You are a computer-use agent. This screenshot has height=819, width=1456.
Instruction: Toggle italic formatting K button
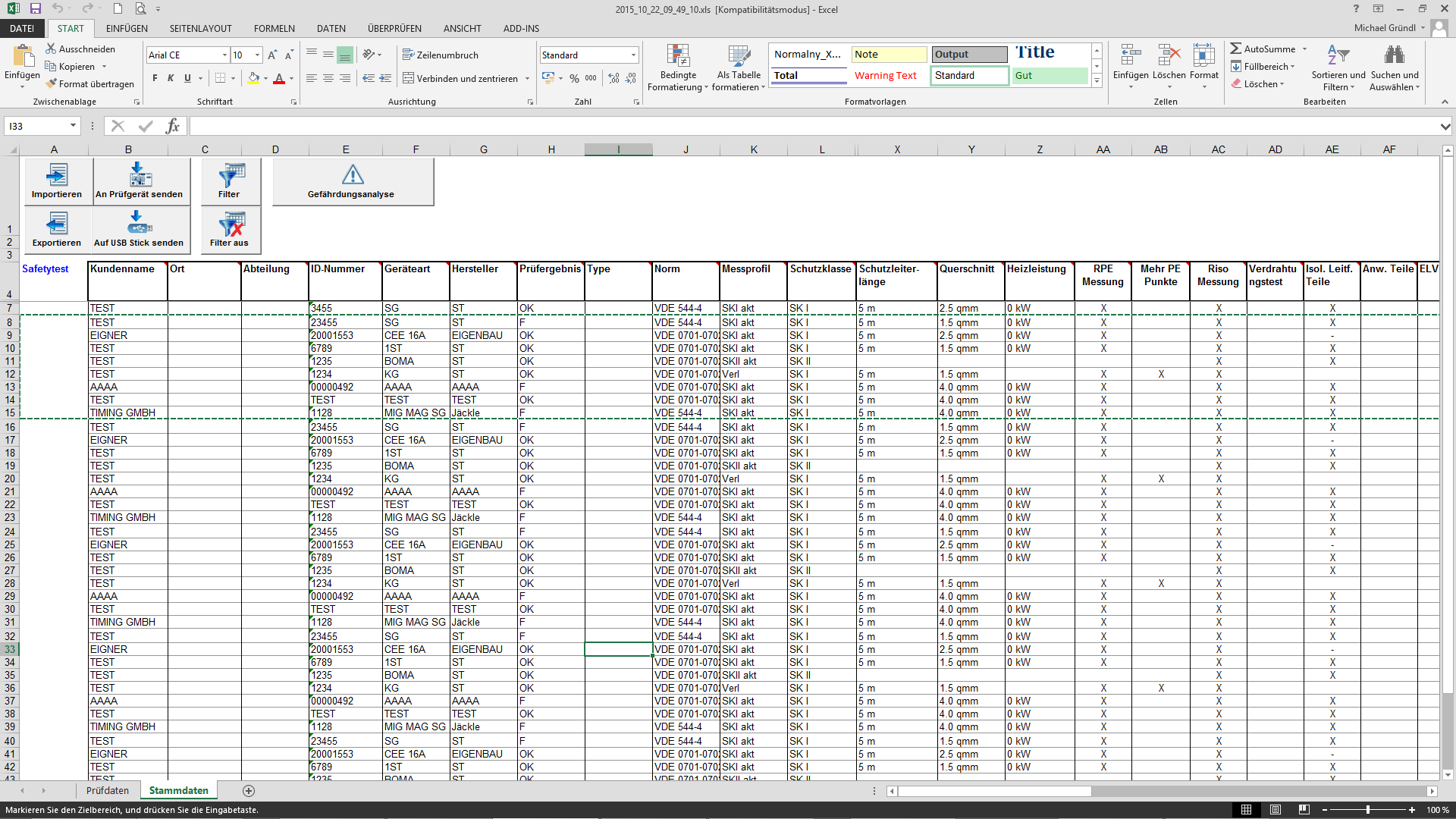point(171,78)
